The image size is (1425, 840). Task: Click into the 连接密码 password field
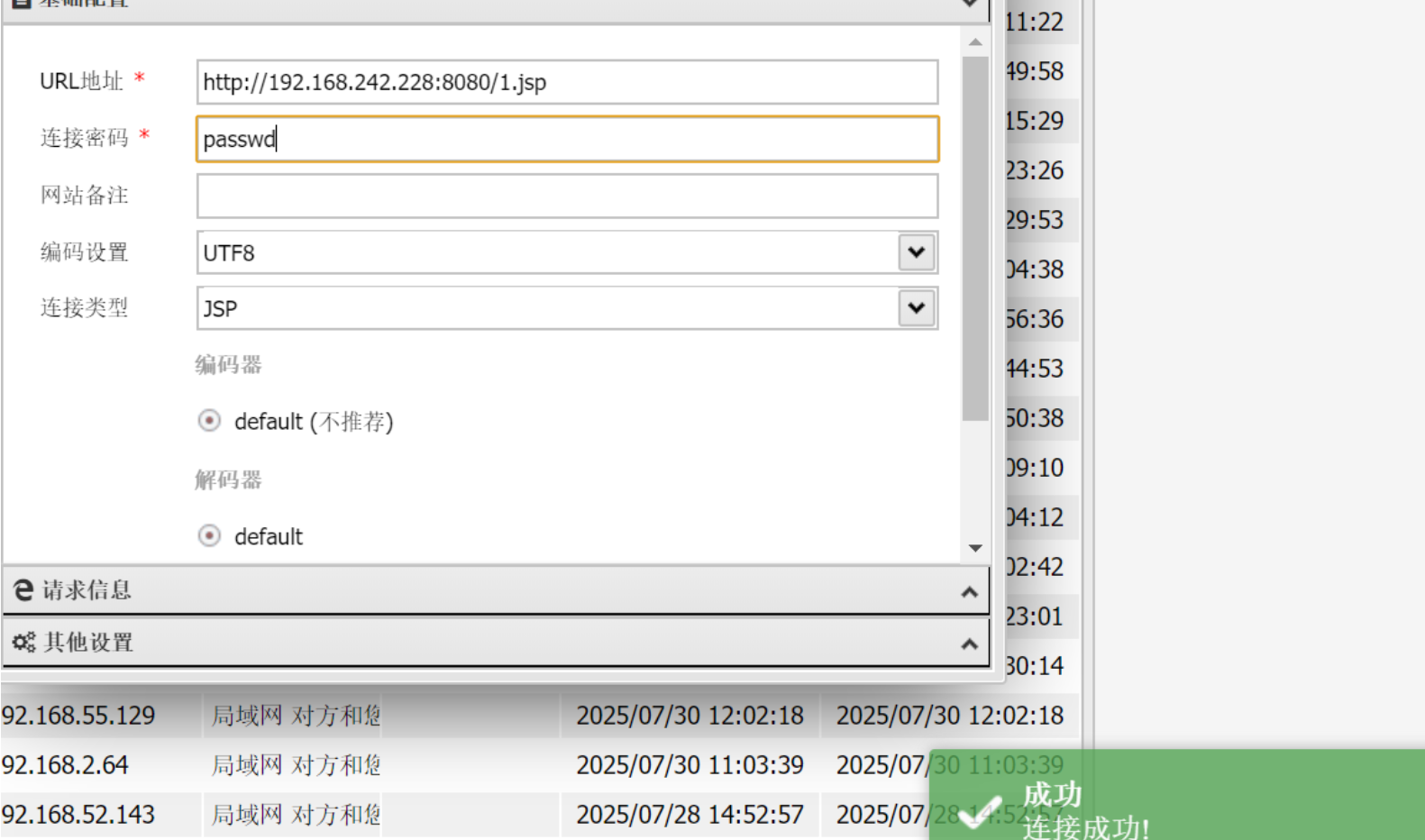(x=566, y=139)
